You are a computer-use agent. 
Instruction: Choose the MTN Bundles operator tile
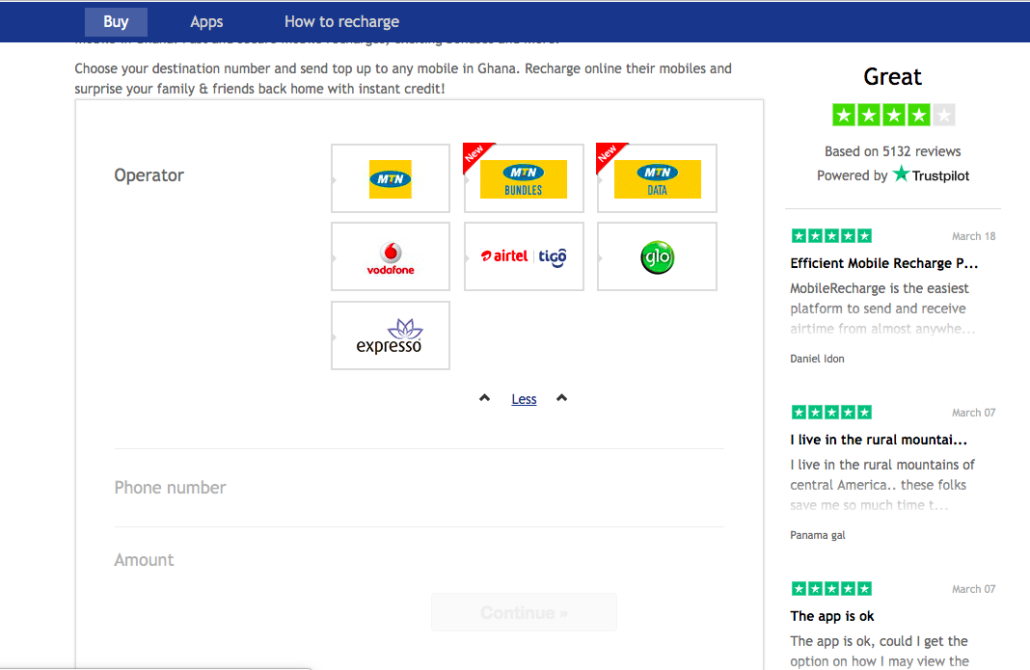524,178
